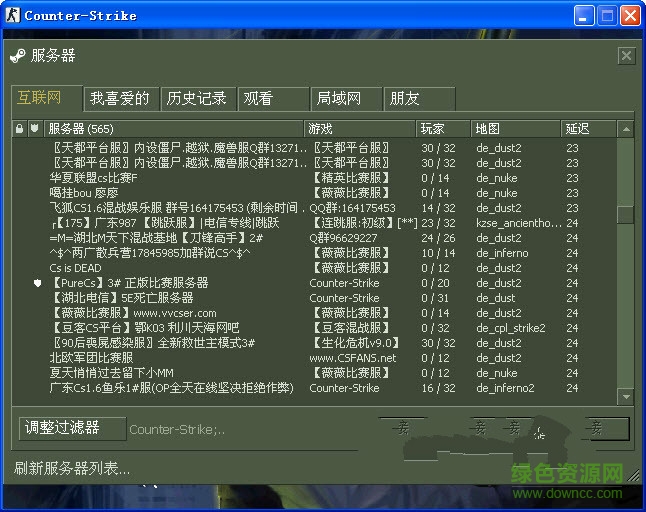Image resolution: width=646 pixels, height=512 pixels.
Task: Select the Cs is DEAD server
Action: click(x=315, y=268)
